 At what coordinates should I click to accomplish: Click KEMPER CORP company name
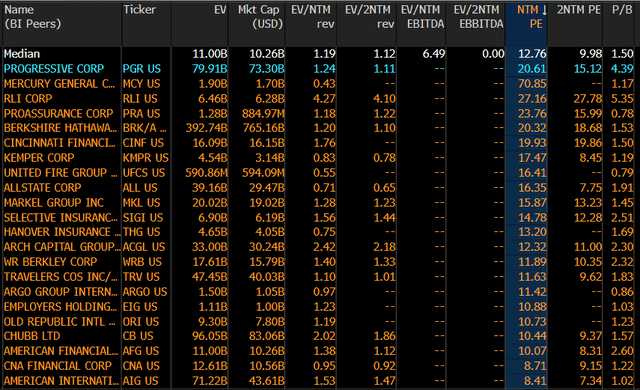tap(39, 158)
